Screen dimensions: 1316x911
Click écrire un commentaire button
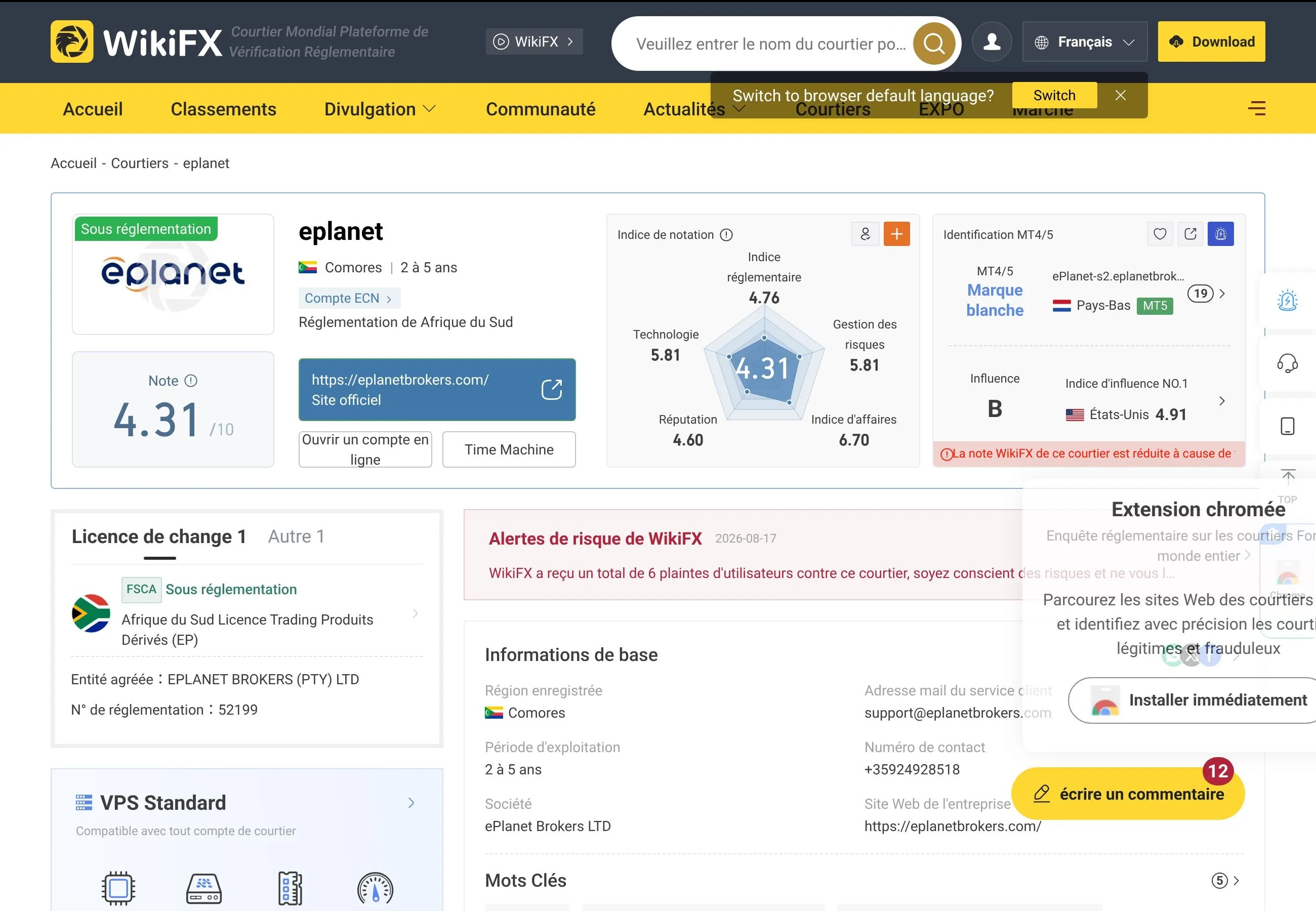(1128, 794)
